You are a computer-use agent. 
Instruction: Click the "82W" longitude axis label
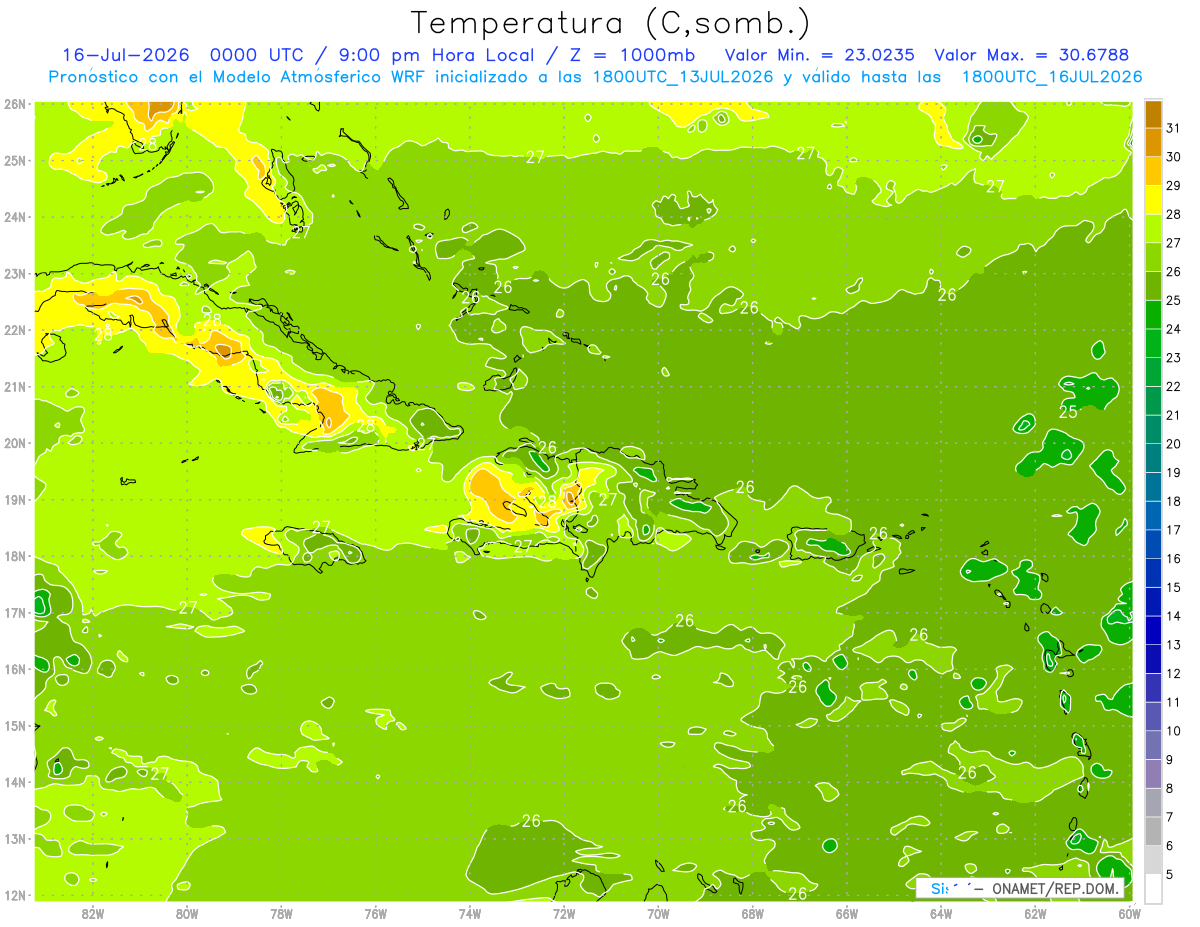(x=93, y=913)
